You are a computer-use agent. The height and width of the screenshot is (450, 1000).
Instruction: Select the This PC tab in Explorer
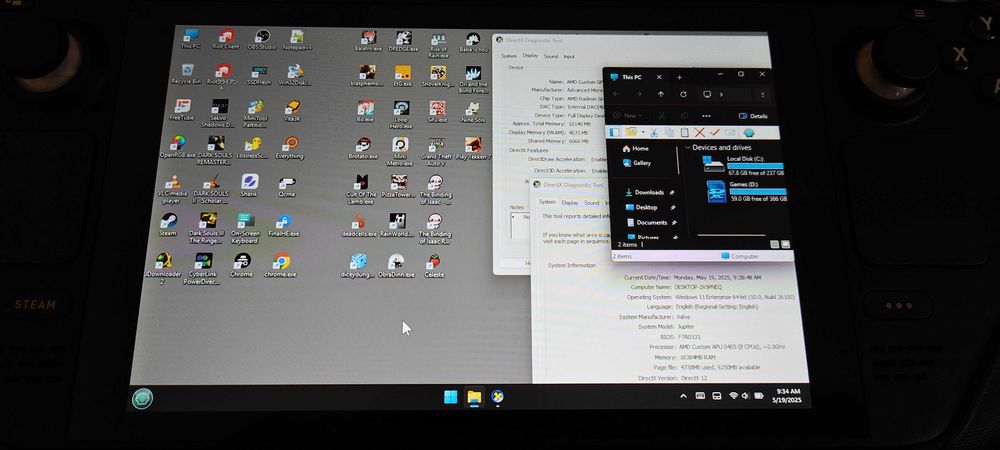click(631, 77)
